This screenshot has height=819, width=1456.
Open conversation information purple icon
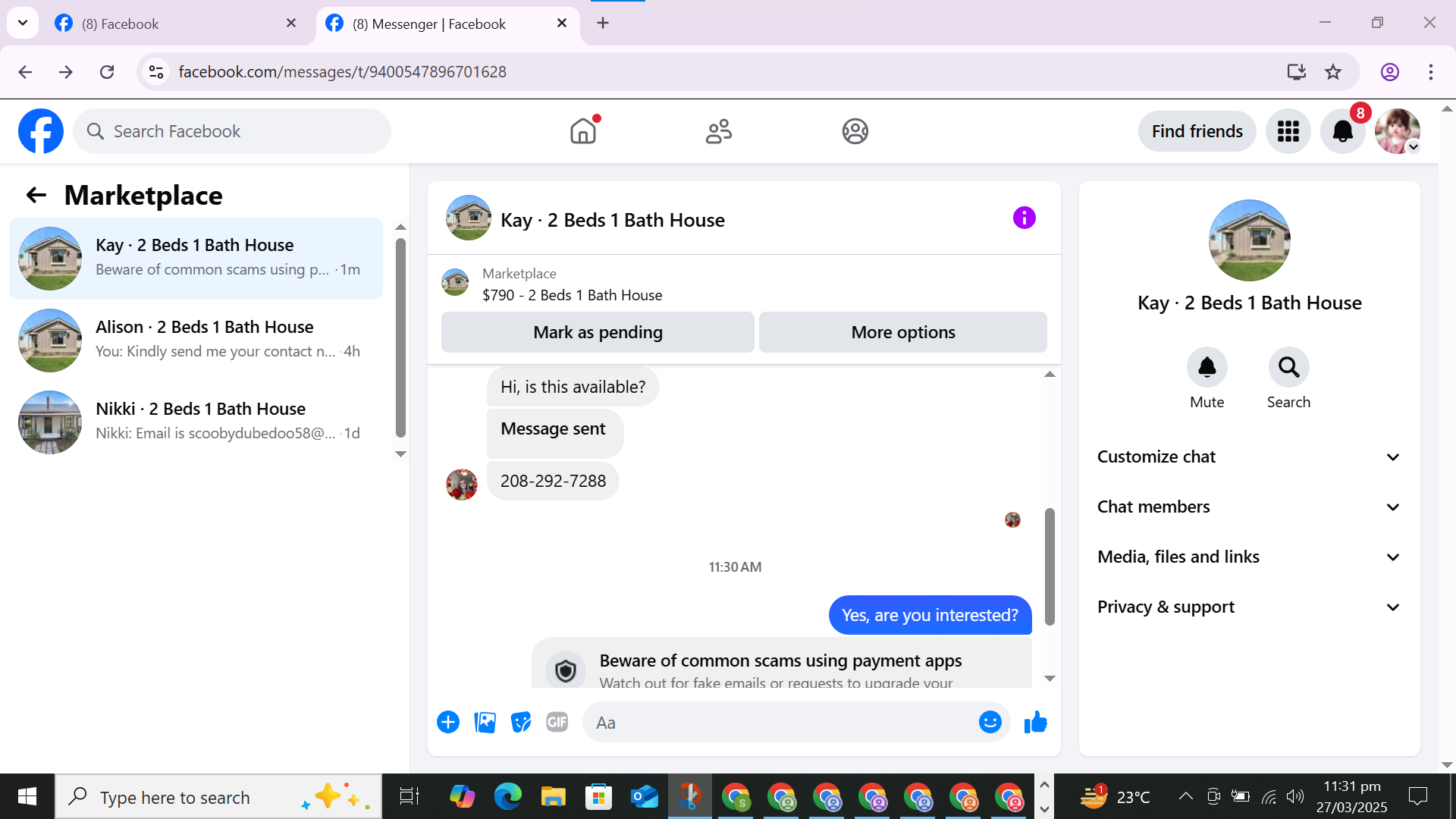pos(1024,218)
